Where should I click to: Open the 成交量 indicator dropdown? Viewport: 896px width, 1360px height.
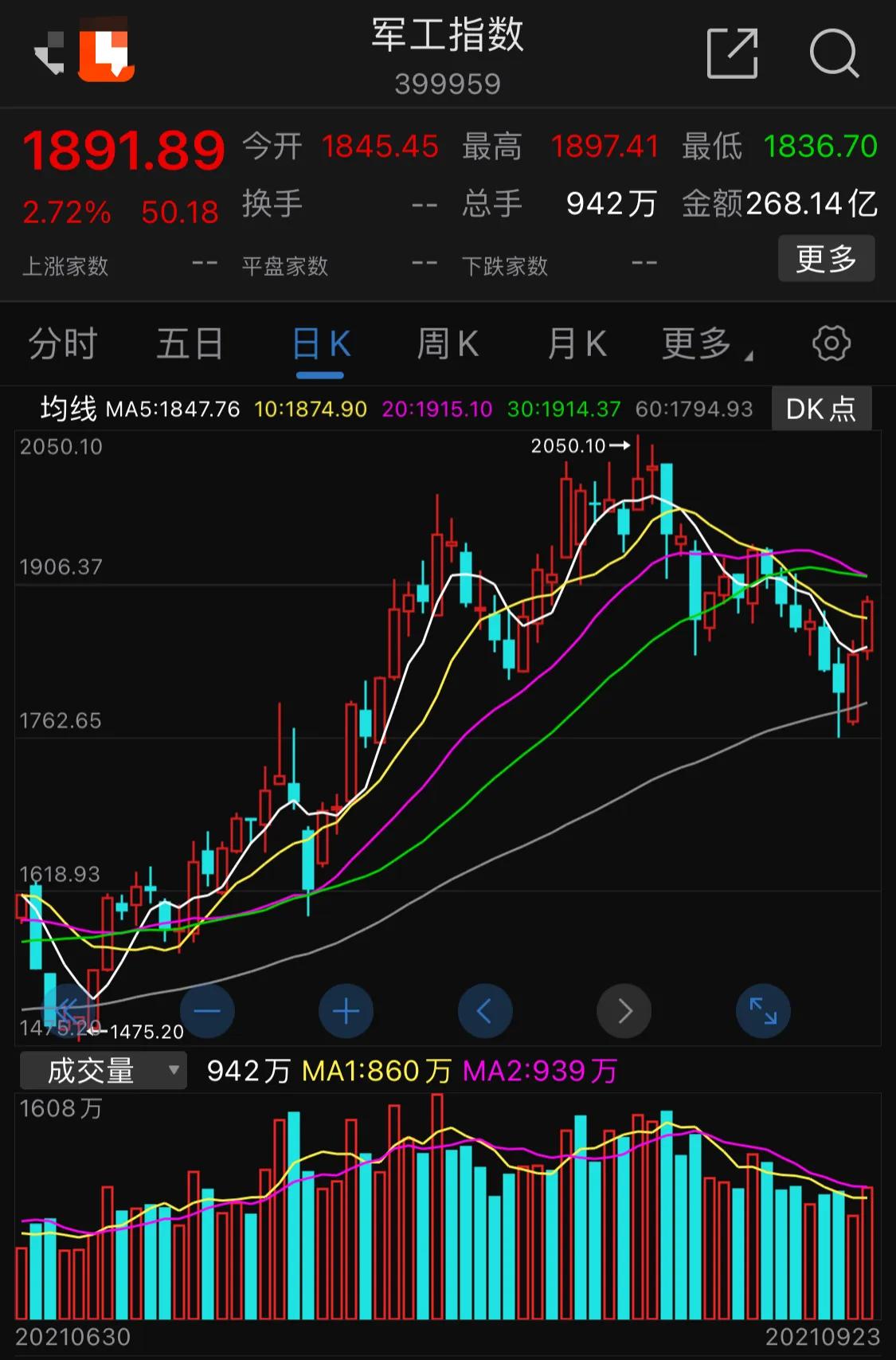pyautogui.click(x=104, y=1070)
